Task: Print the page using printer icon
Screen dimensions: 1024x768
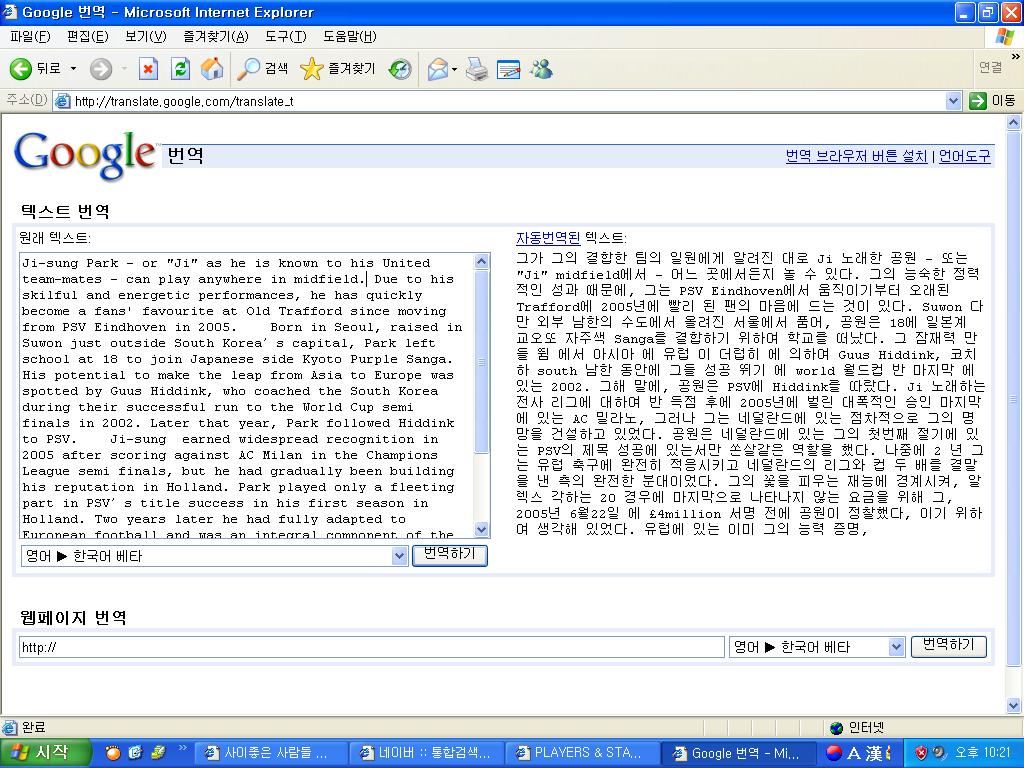Action: pos(477,69)
